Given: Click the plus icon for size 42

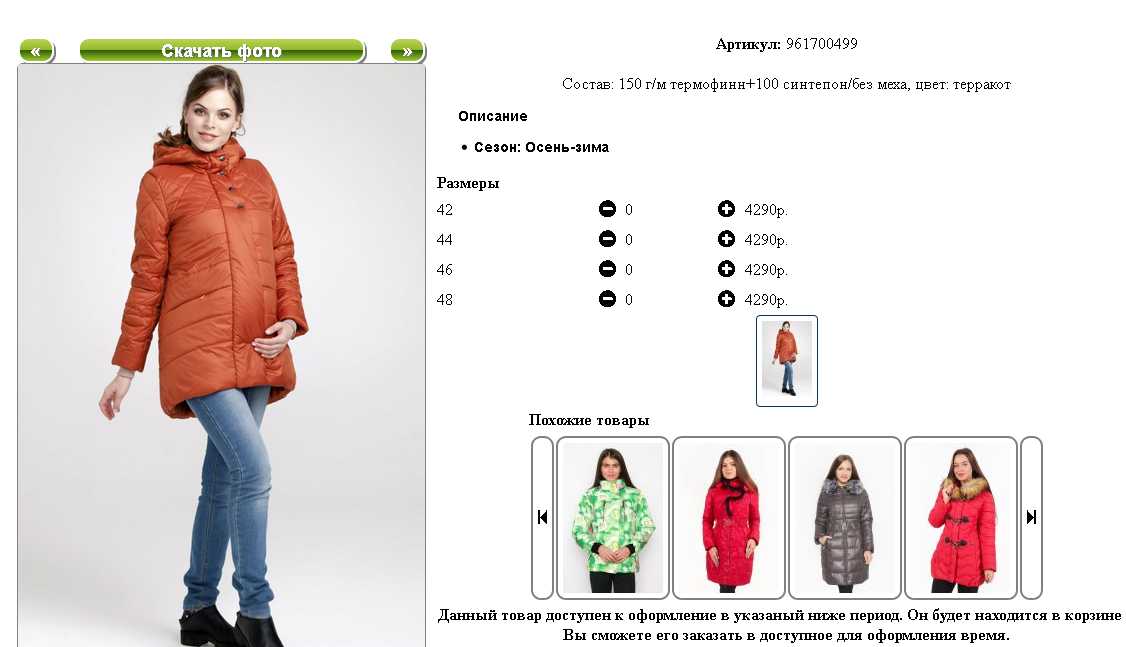Looking at the screenshot, I should [x=726, y=209].
